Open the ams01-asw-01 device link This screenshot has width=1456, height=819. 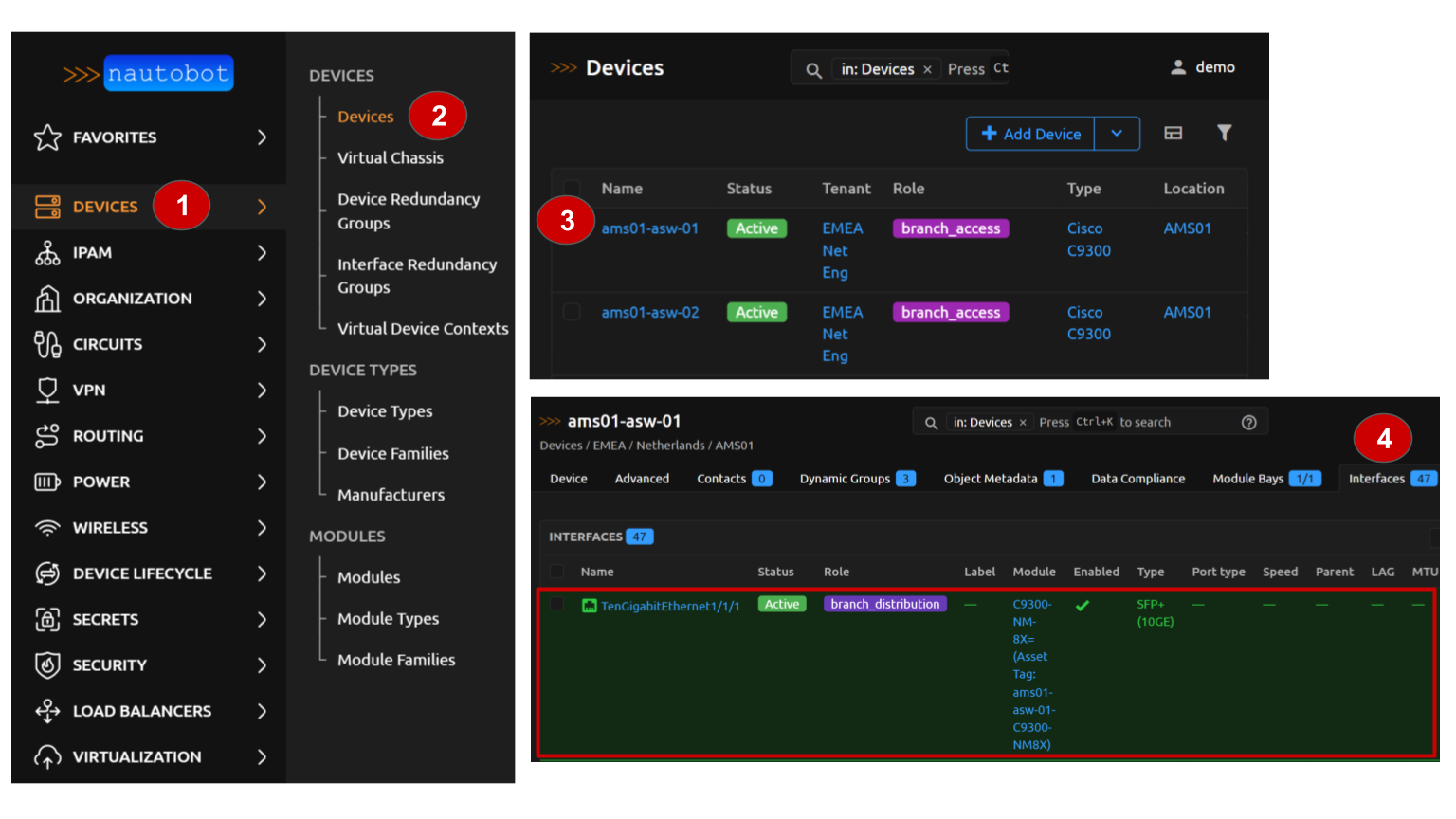[649, 228]
